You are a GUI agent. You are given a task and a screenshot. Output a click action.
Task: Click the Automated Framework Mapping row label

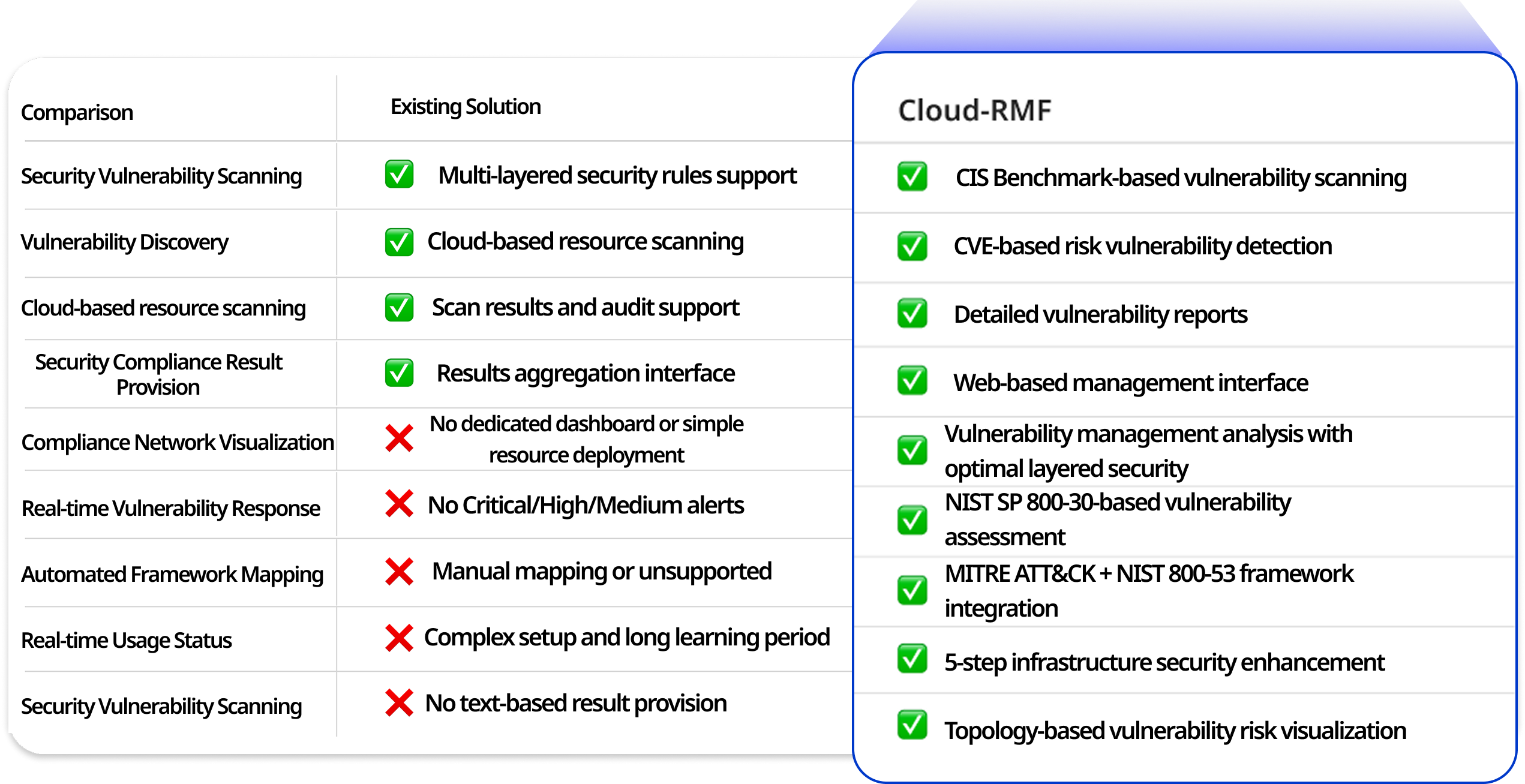172,574
